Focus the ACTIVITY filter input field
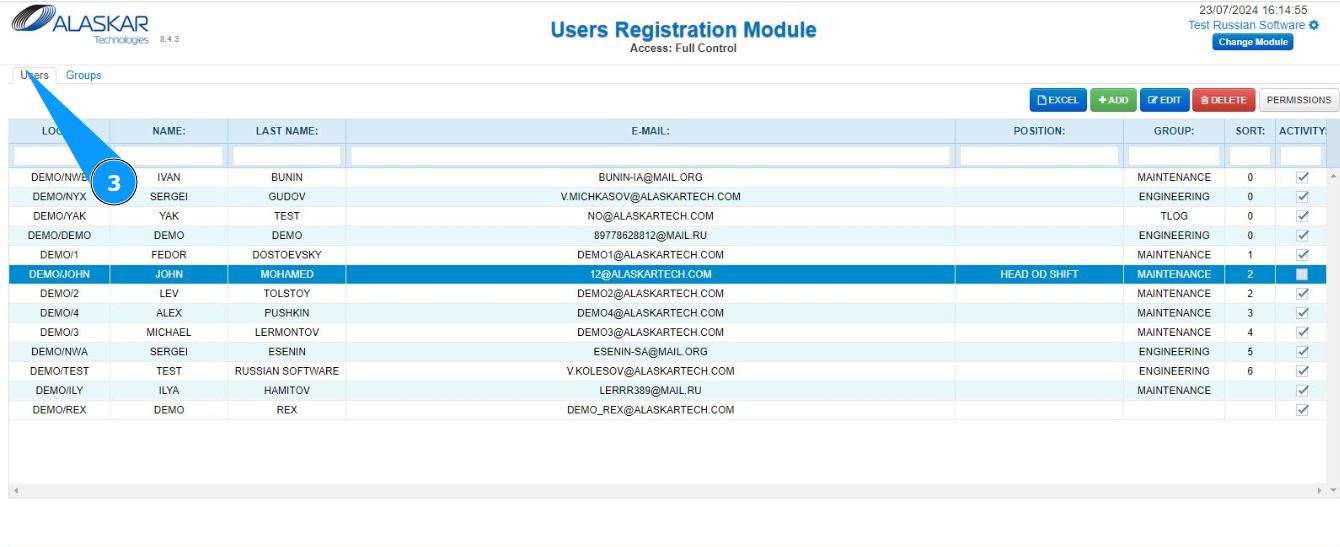Screen dimensions: 1340x547 (1301, 156)
